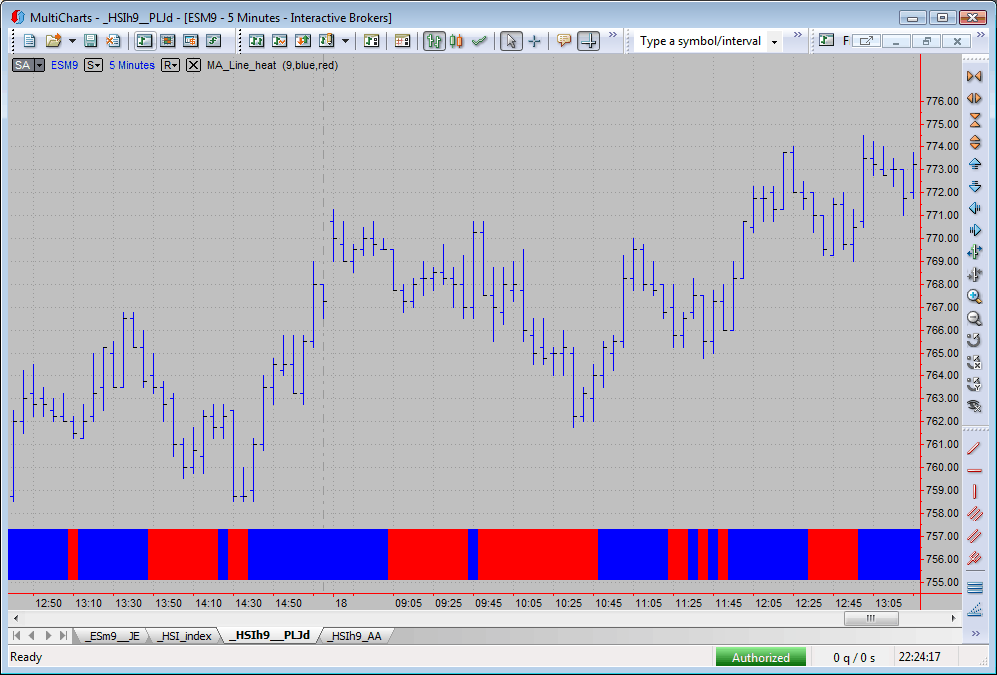
Task: Switch to the _HSI_index workspace tab
Action: pyautogui.click(x=184, y=636)
